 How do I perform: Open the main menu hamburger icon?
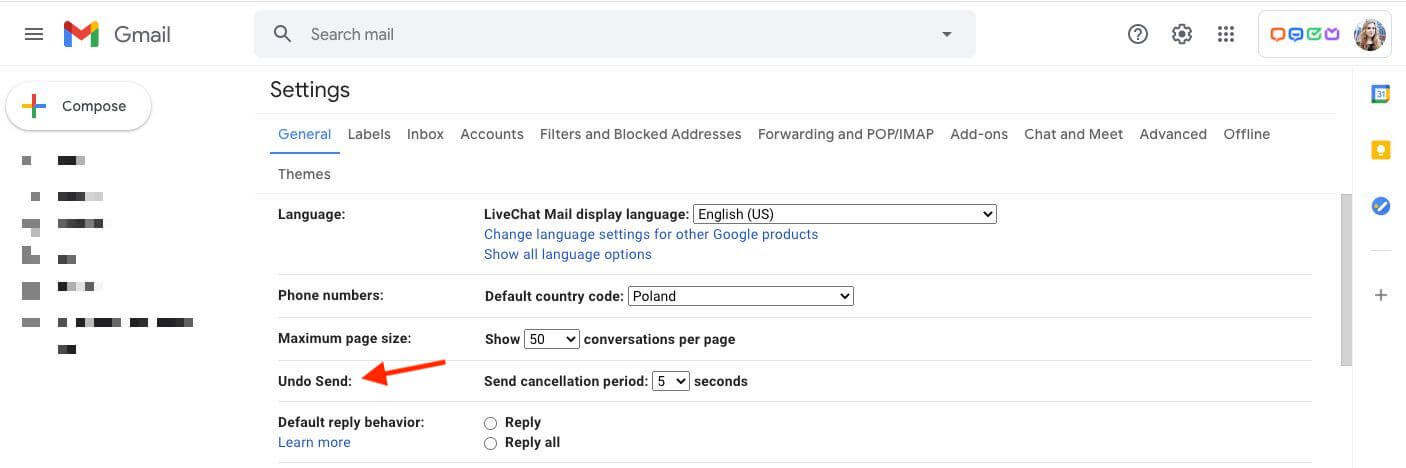pos(34,34)
